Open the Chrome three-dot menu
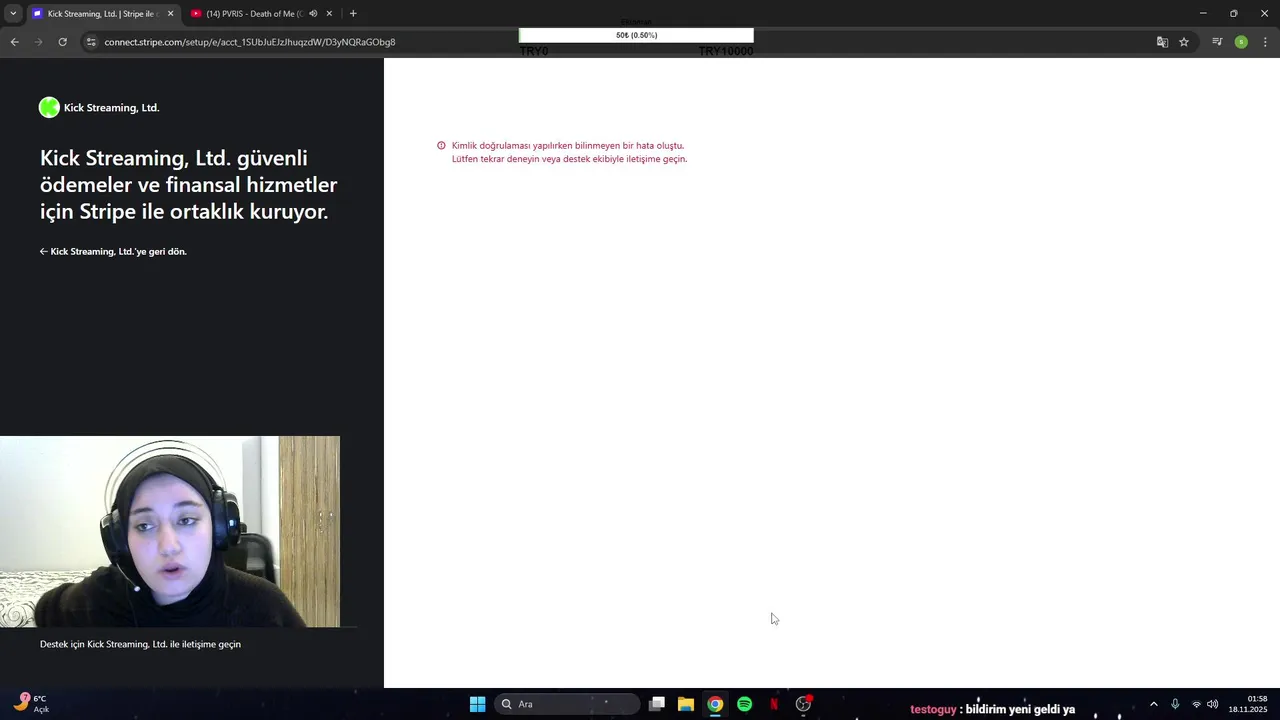This screenshot has width=1280, height=720. pos(1266,42)
